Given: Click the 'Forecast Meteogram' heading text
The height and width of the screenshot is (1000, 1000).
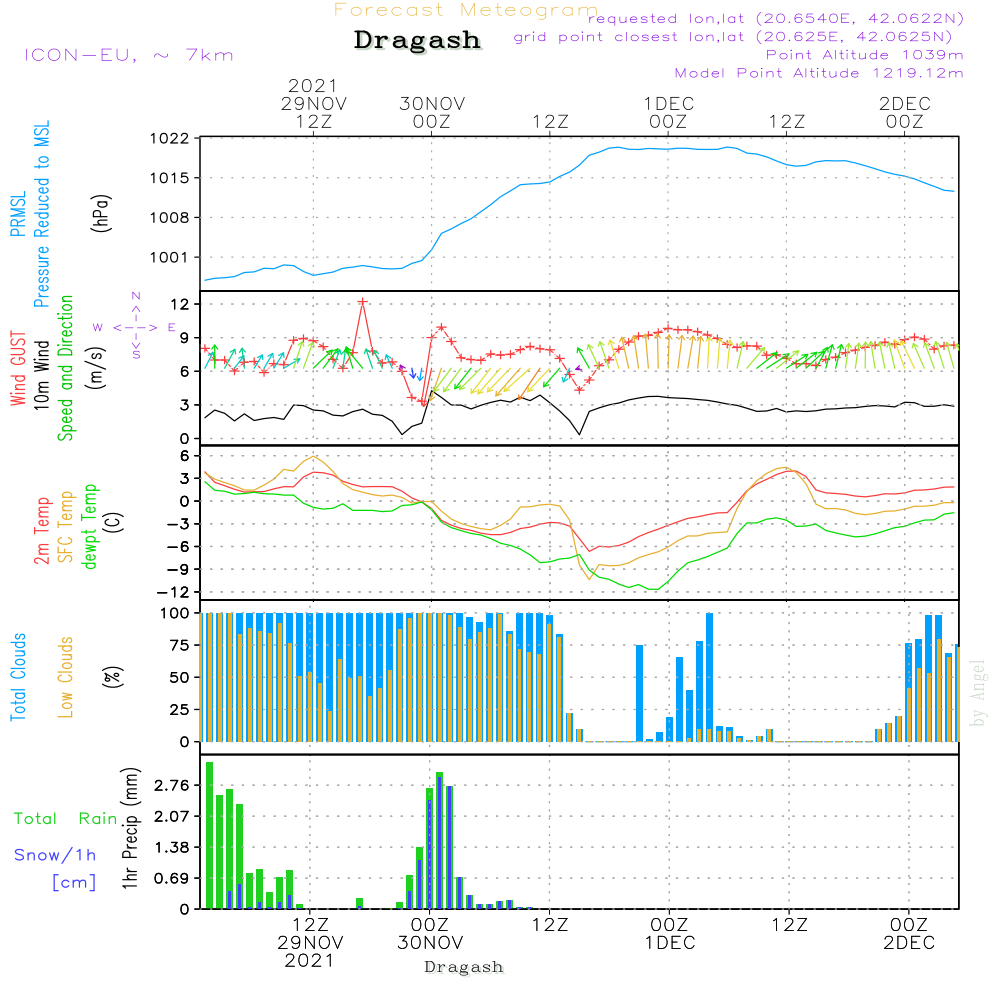Looking at the screenshot, I should (466, 10).
